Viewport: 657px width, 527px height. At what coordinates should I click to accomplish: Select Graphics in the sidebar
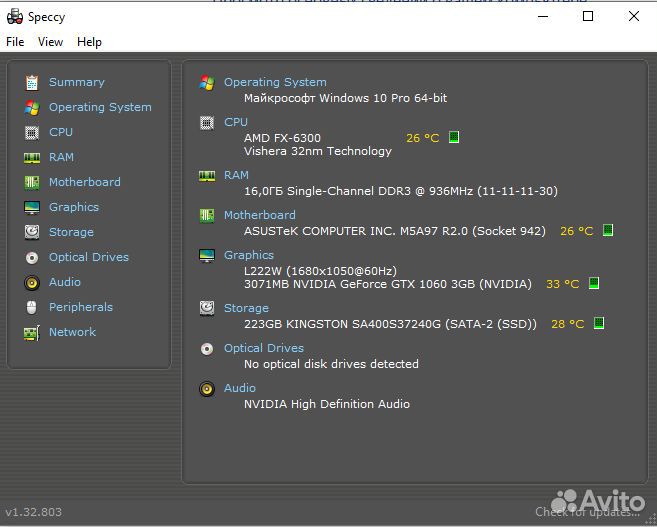[x=74, y=207]
